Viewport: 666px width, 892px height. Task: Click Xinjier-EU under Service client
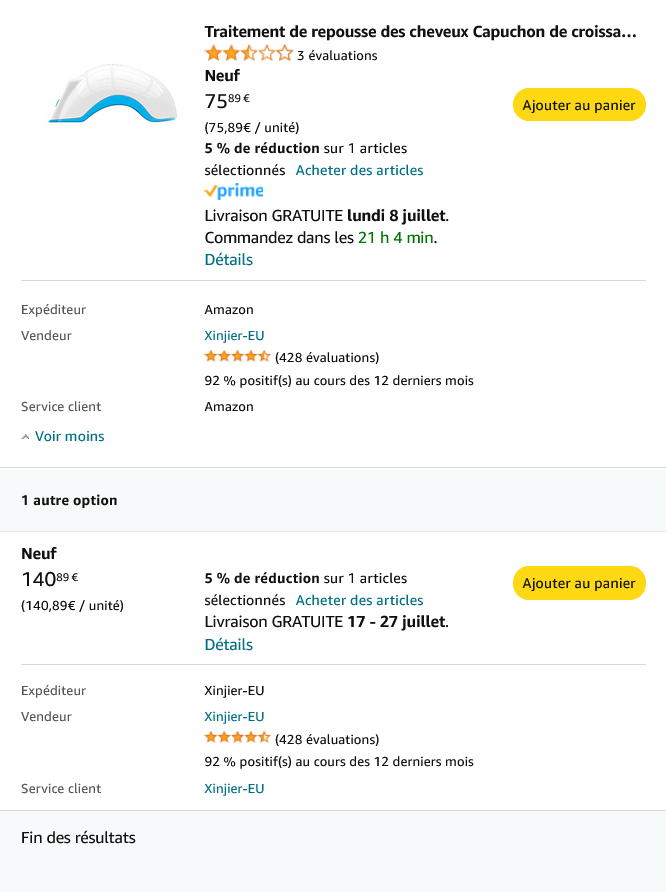click(234, 788)
